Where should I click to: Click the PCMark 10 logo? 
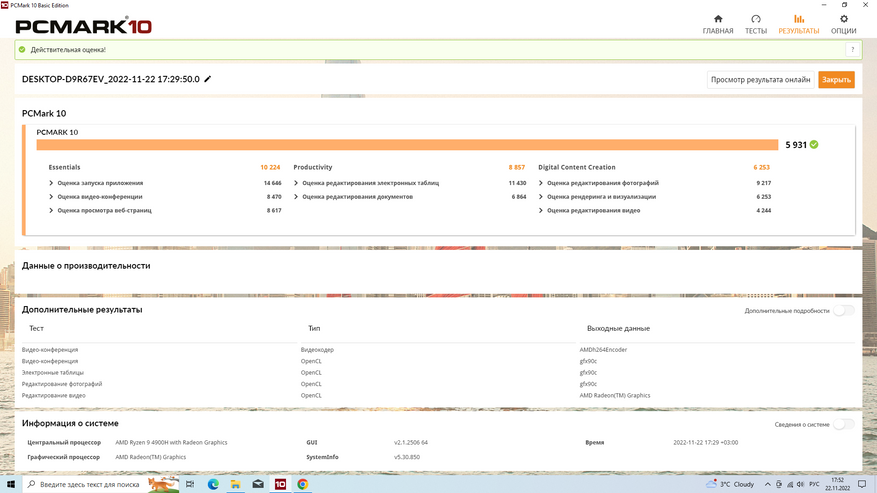pos(83,26)
